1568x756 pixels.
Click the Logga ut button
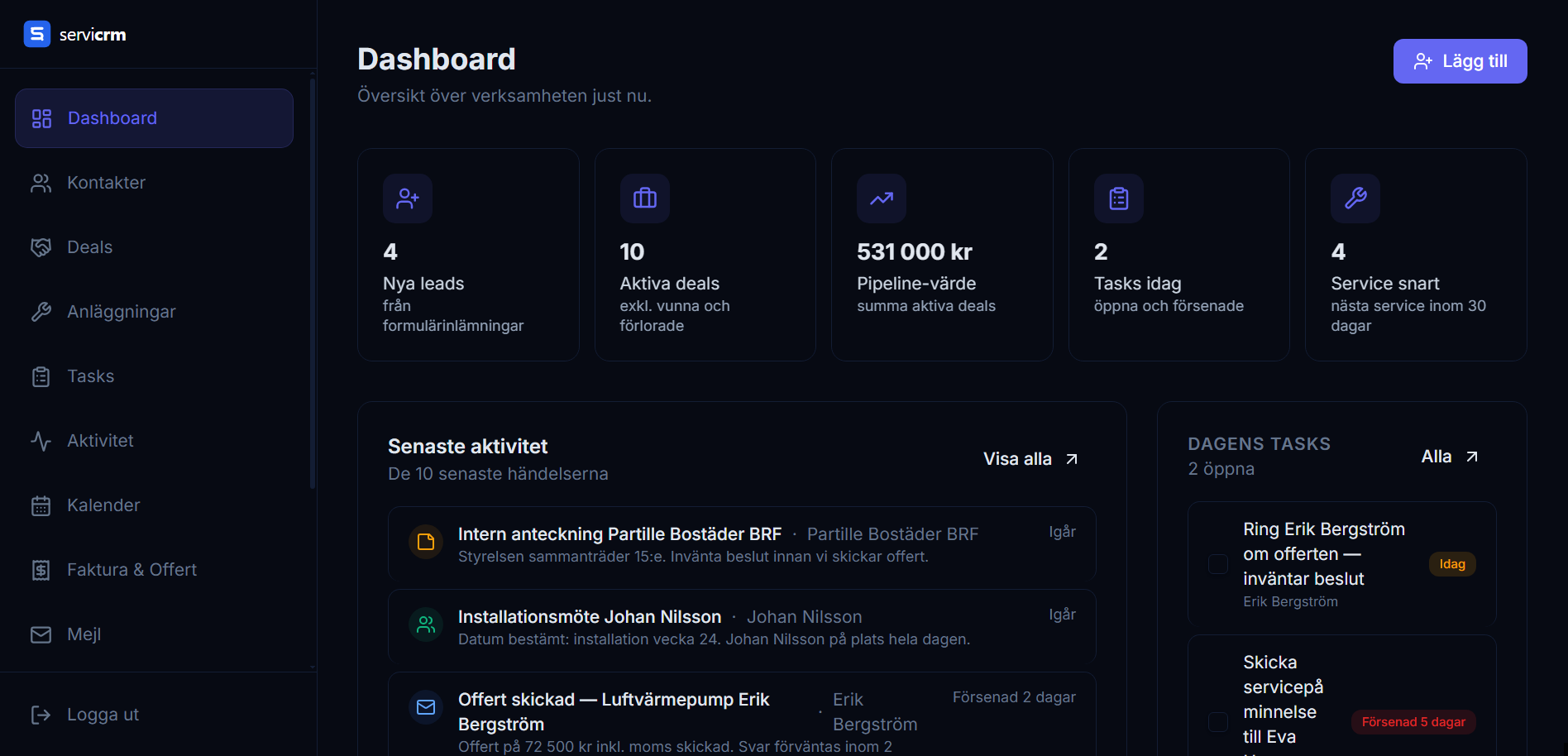pos(154,715)
